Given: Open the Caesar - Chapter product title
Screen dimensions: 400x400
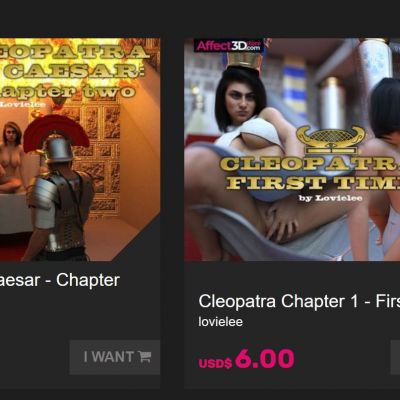Looking at the screenshot, I should pyautogui.click(x=60, y=280).
